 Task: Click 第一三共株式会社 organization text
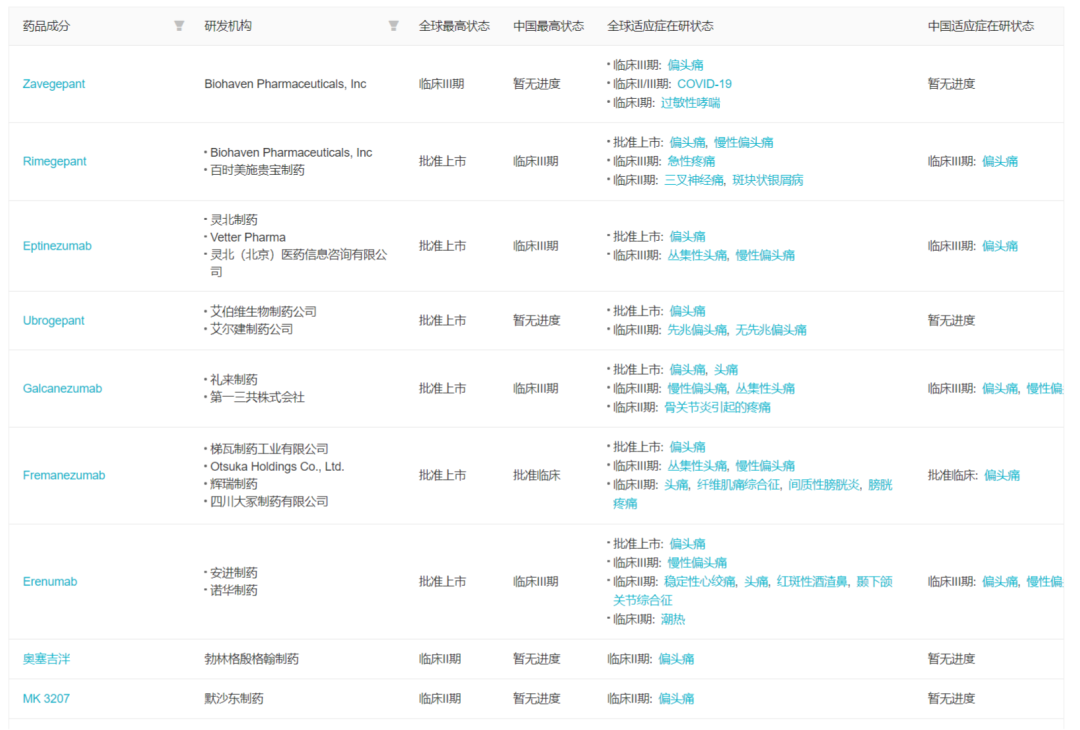258,397
